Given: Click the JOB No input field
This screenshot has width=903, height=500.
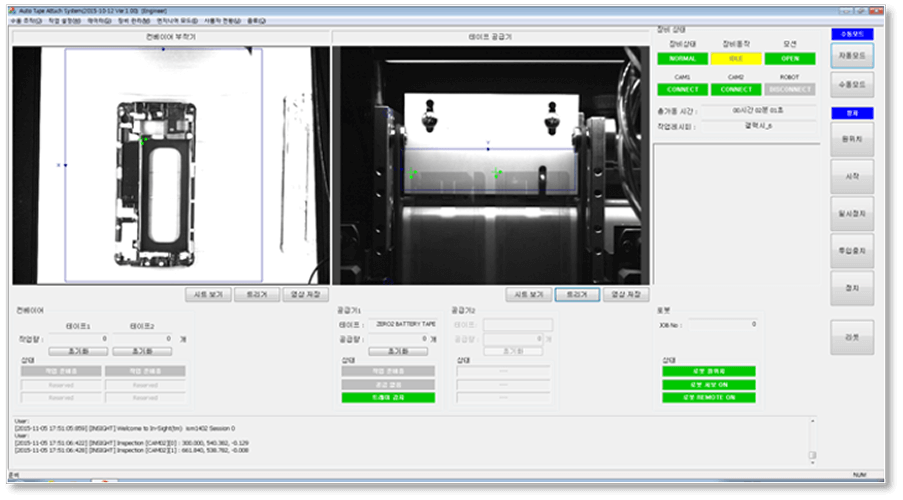Looking at the screenshot, I should [x=722, y=324].
